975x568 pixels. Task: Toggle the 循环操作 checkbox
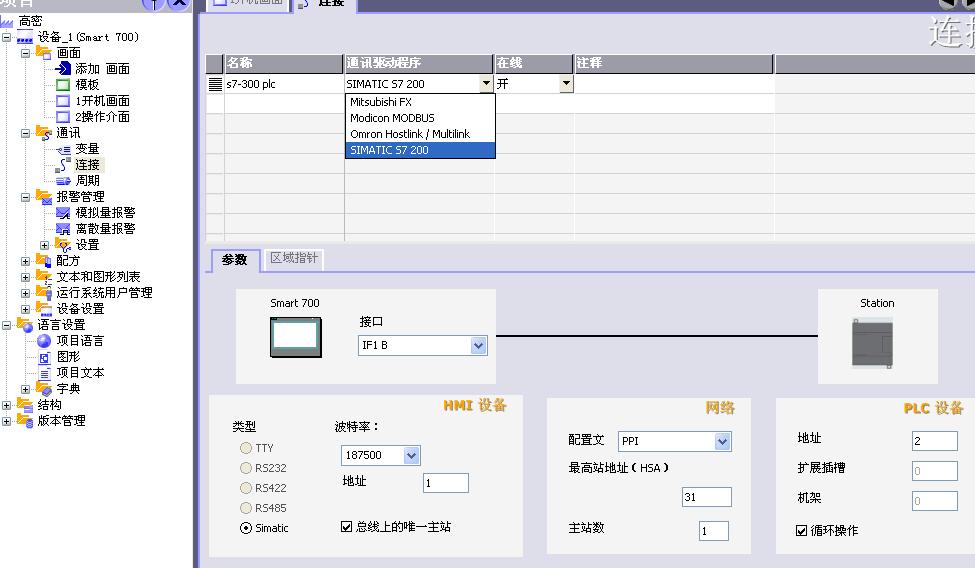pyautogui.click(x=802, y=531)
